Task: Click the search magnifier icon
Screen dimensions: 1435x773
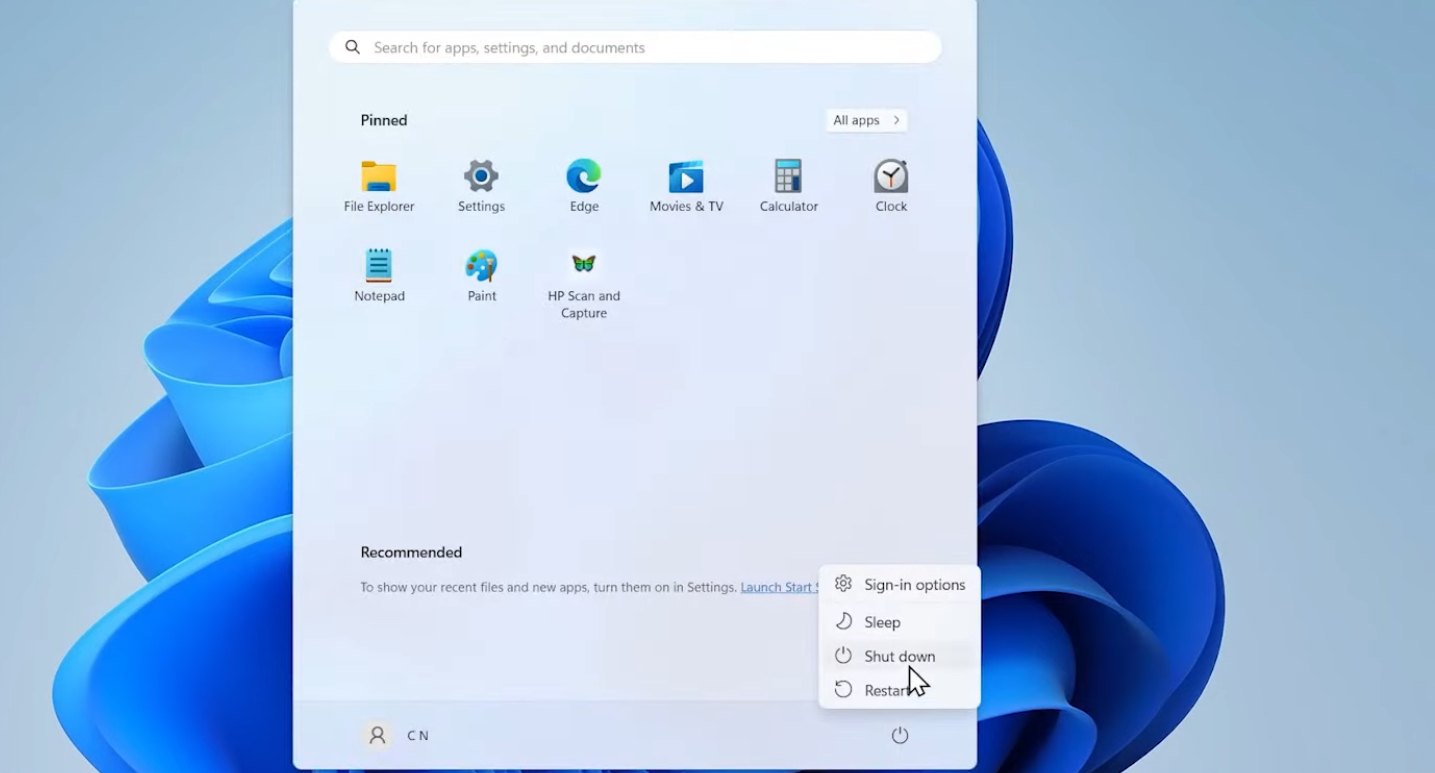Action: pyautogui.click(x=352, y=47)
